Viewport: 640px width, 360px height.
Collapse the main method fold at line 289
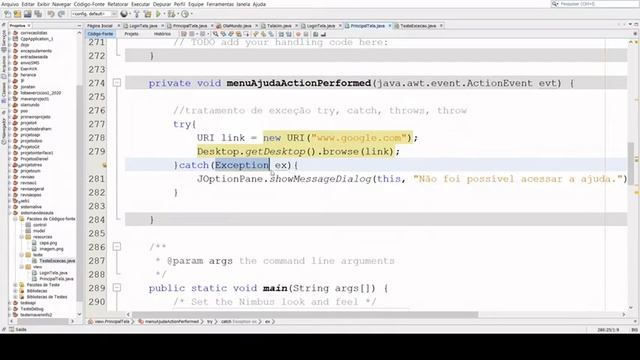(117, 288)
